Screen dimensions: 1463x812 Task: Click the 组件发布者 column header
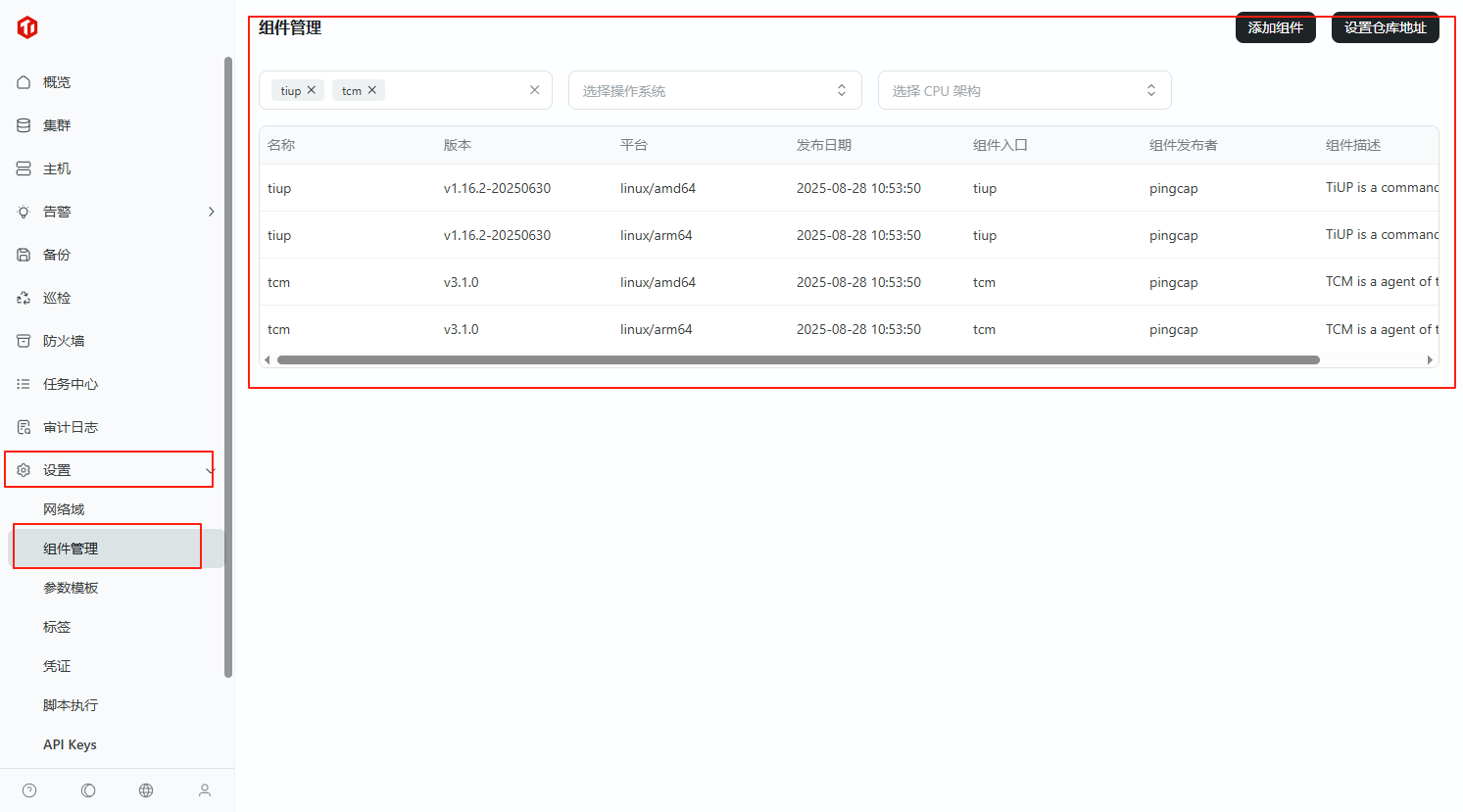coord(1184,145)
